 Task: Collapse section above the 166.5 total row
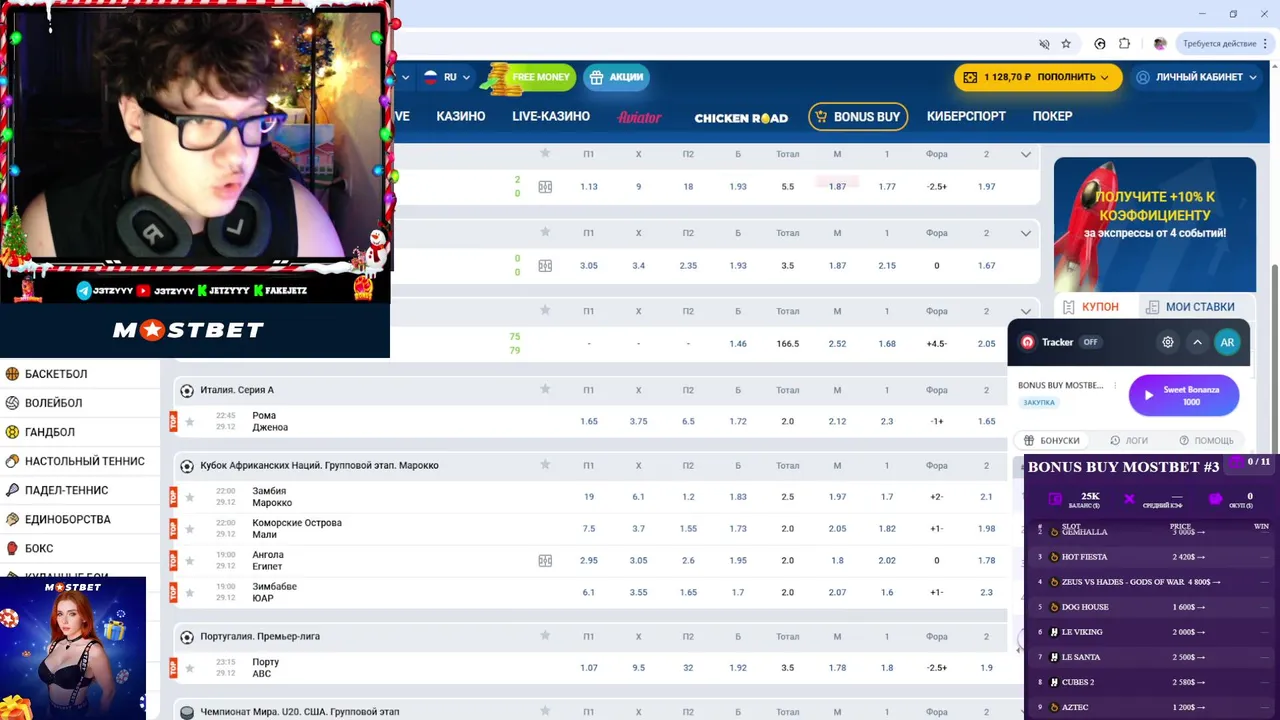point(1026,311)
